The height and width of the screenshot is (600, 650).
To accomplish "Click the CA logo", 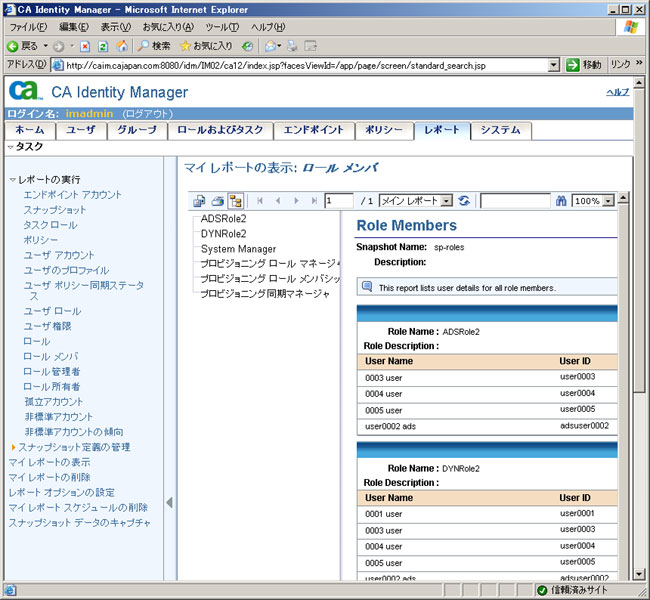I will point(25,90).
